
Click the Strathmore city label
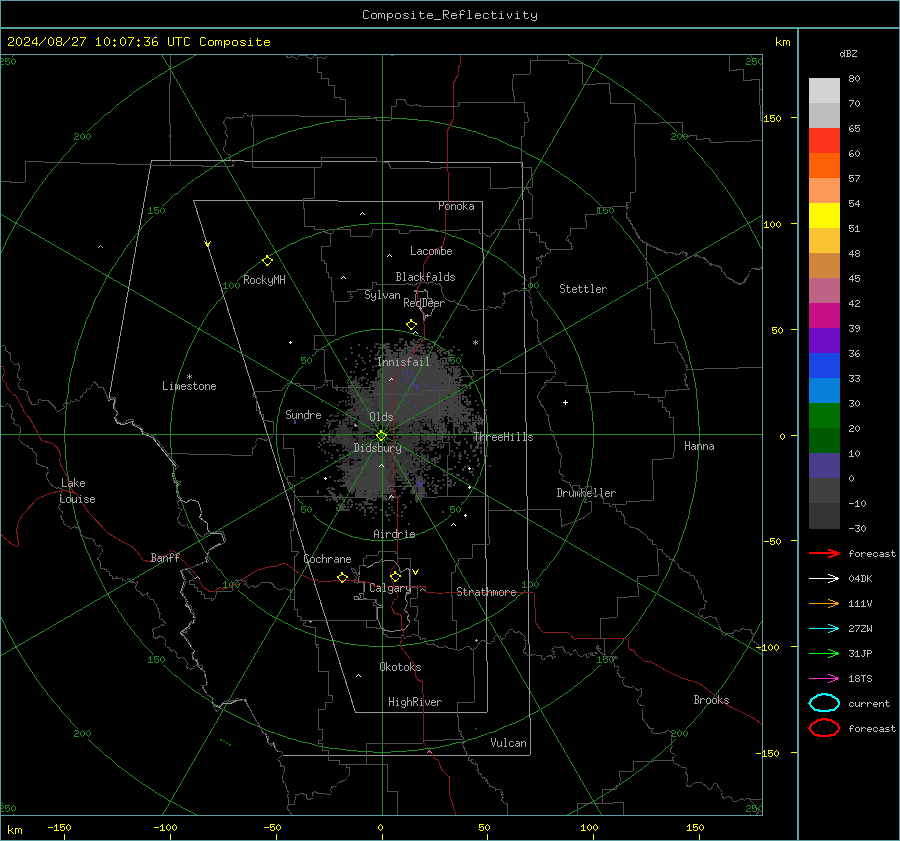tap(486, 592)
